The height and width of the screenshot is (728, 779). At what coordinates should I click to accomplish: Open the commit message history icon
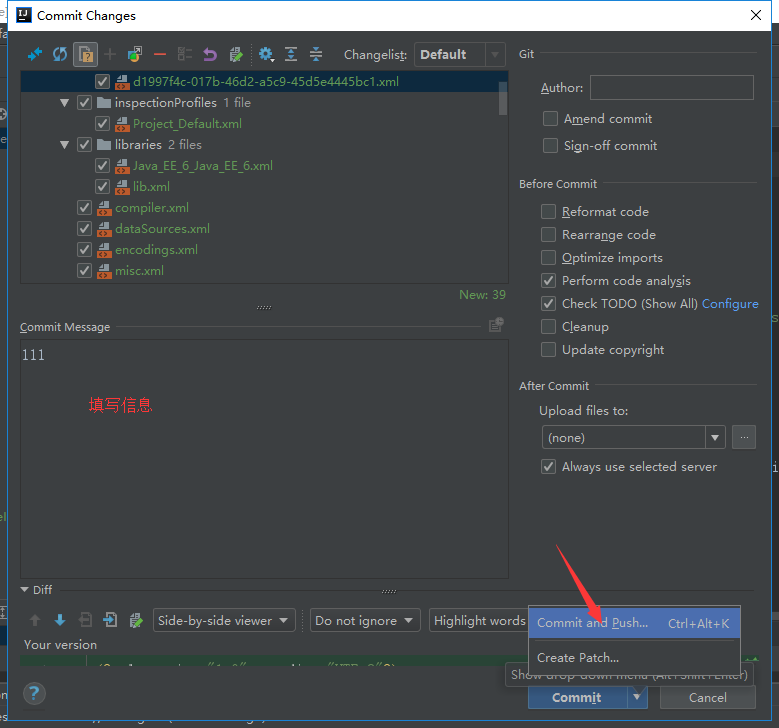pyautogui.click(x=496, y=325)
